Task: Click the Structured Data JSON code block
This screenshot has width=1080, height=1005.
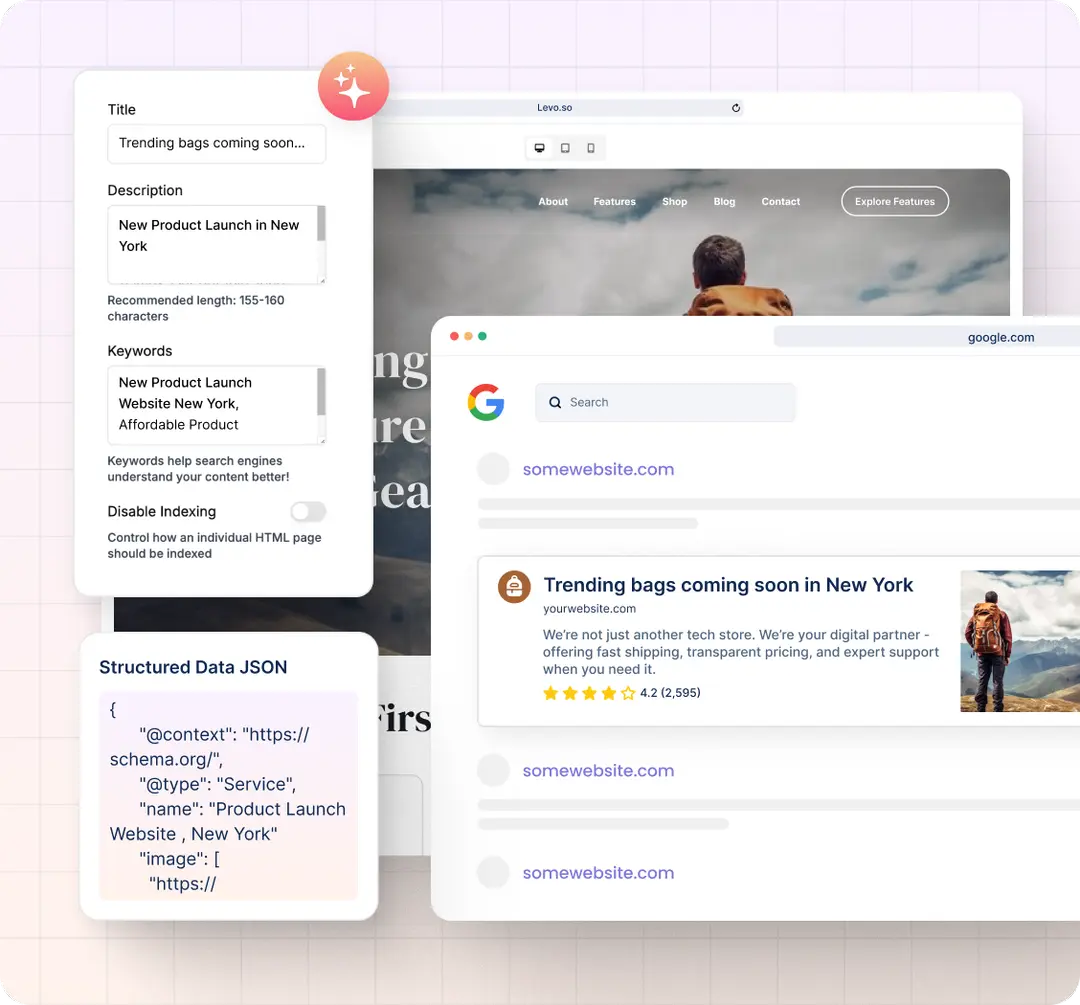Action: tap(229, 796)
